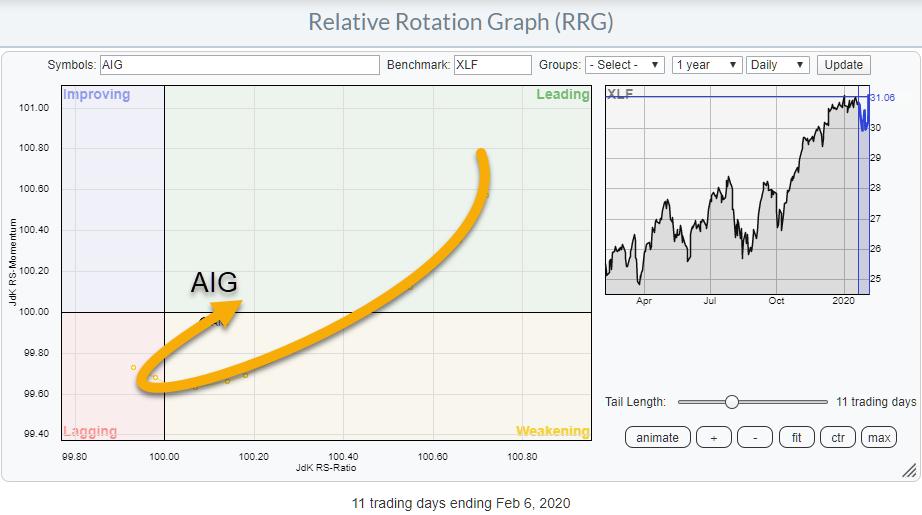Expand the Daily interval dropdown
Screen dimensions: 922x515
pos(778,65)
